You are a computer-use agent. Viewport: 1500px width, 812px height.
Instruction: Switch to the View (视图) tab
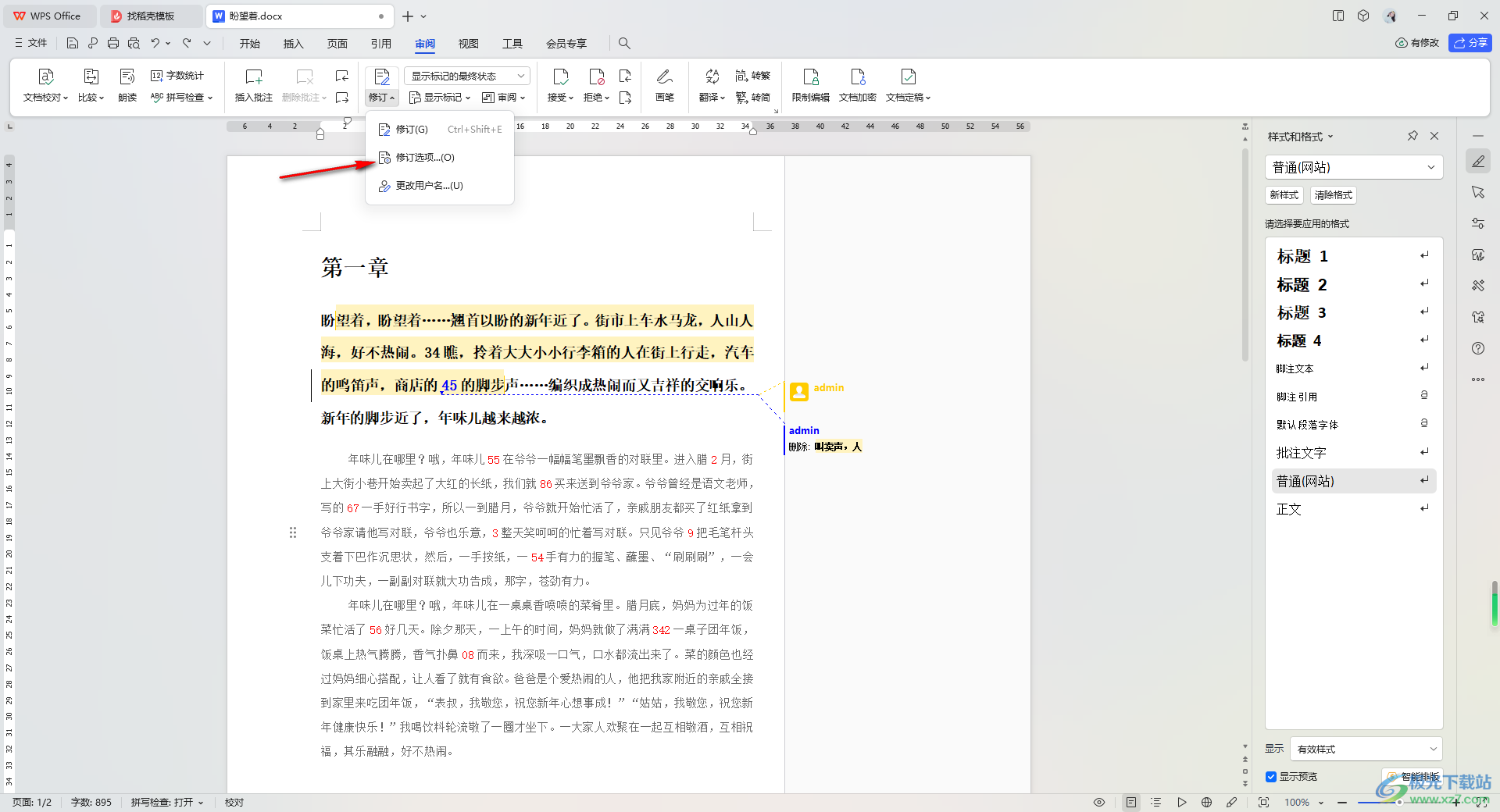click(468, 44)
